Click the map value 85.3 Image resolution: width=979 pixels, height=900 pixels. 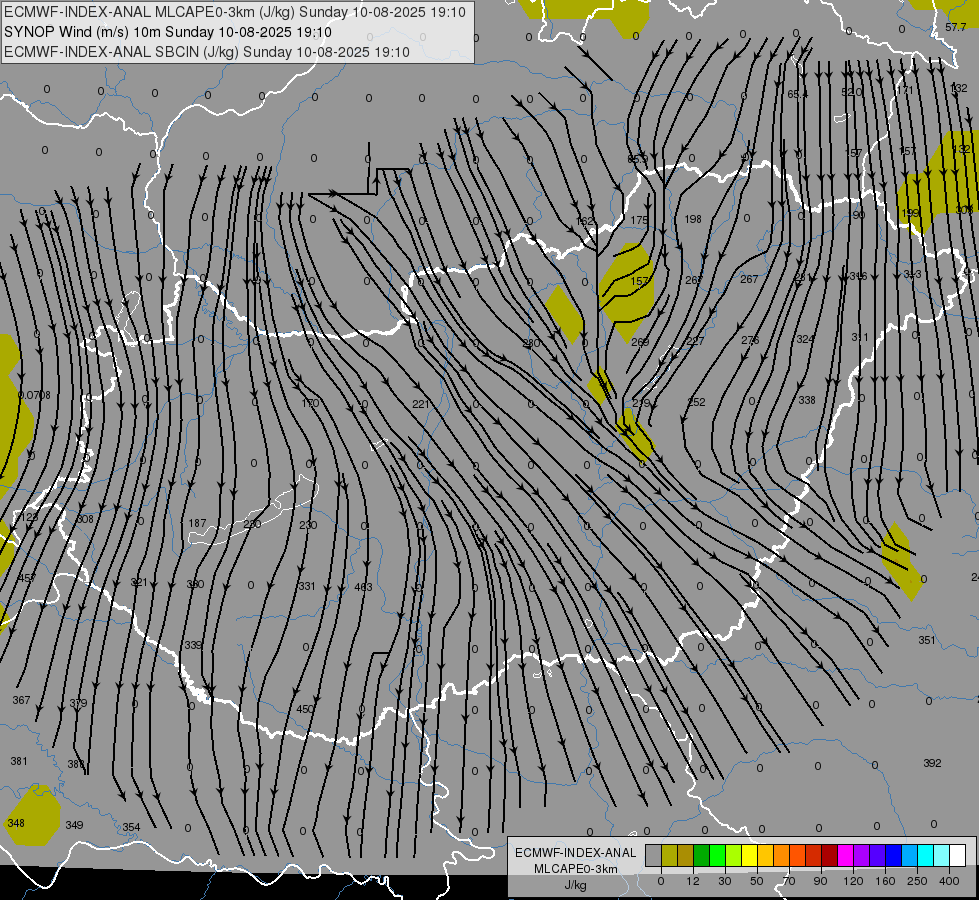click(637, 159)
